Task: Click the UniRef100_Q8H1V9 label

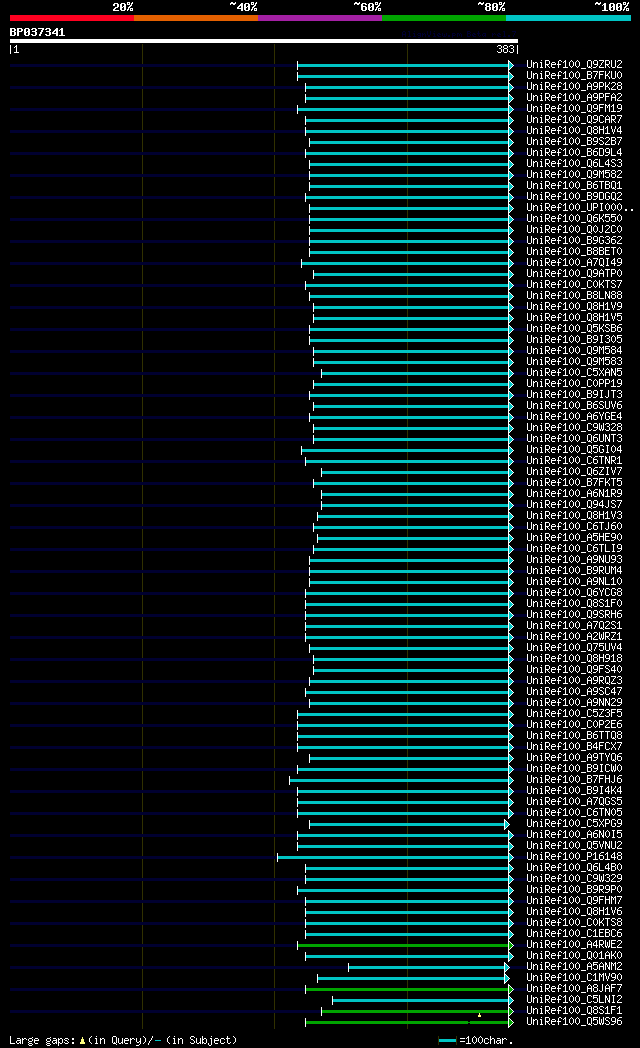Action: pyautogui.click(x=574, y=307)
